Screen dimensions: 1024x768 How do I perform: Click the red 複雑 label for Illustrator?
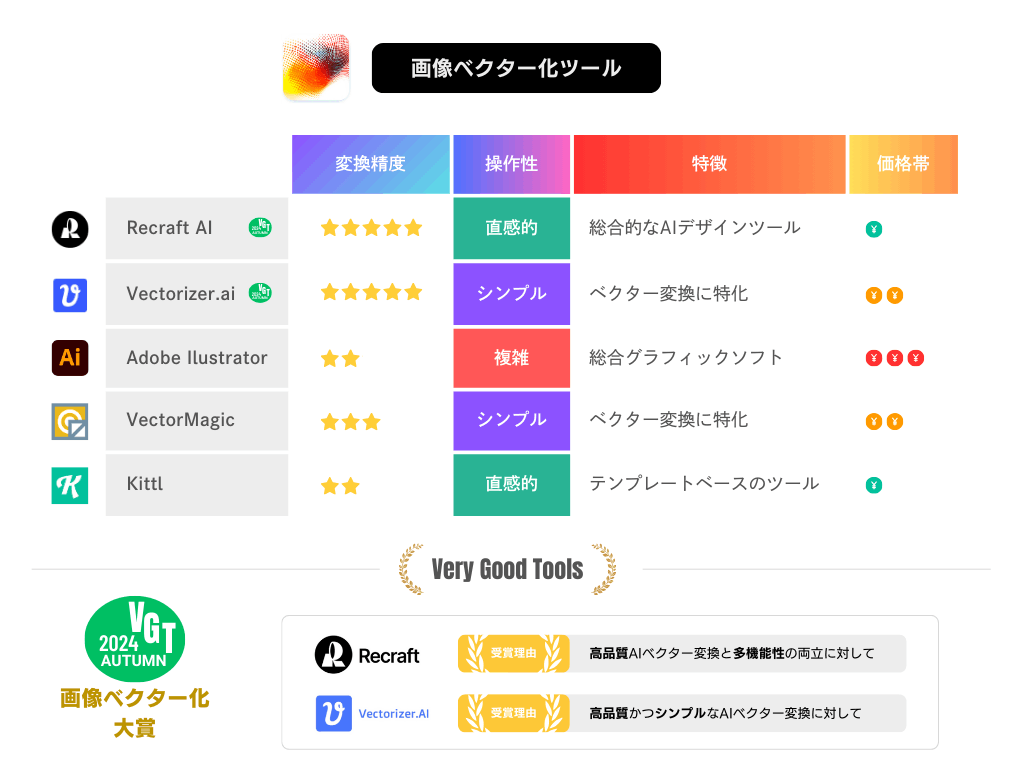pos(511,358)
